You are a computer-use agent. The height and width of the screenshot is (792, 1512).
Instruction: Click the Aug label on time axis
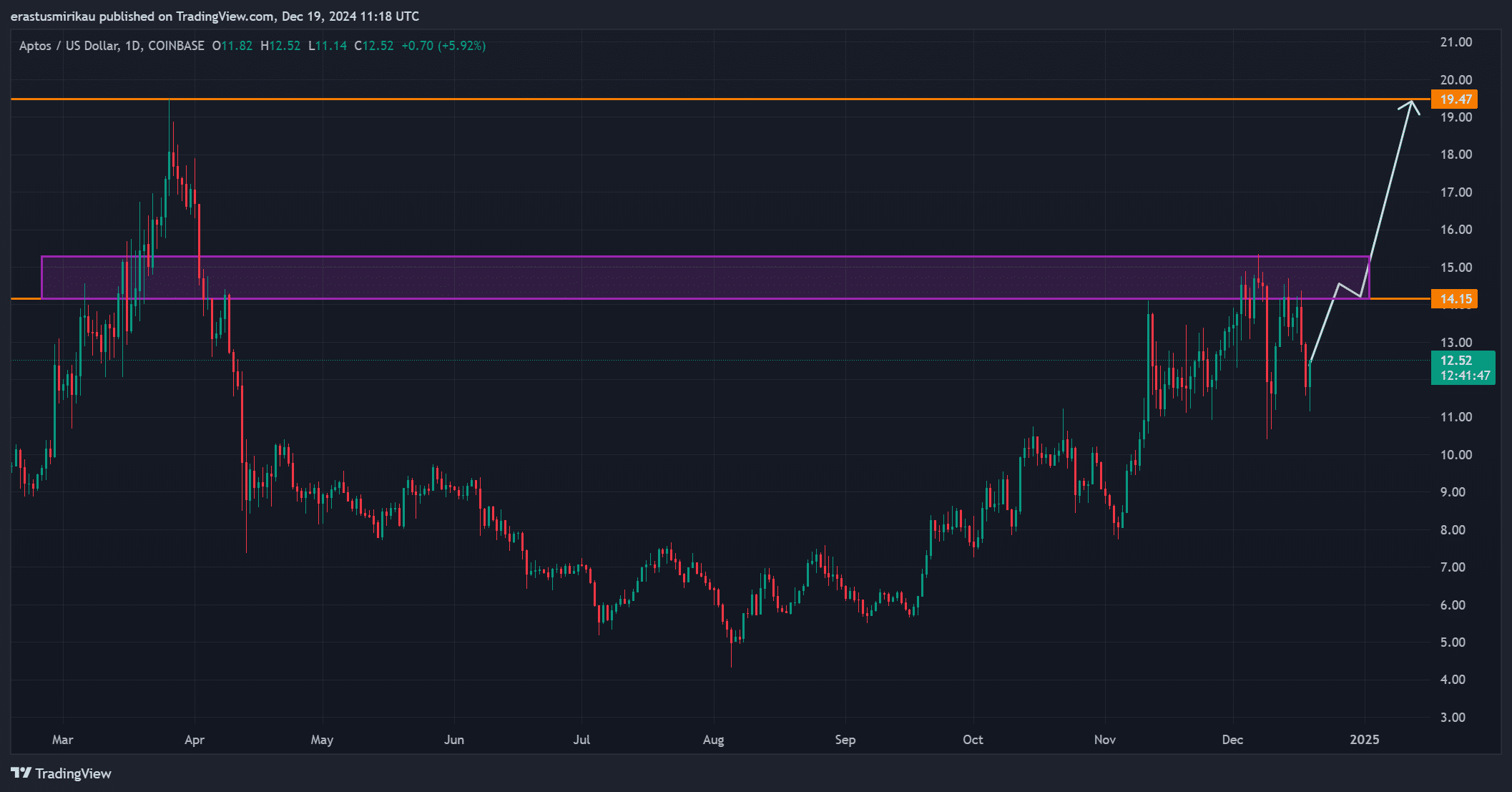[714, 740]
